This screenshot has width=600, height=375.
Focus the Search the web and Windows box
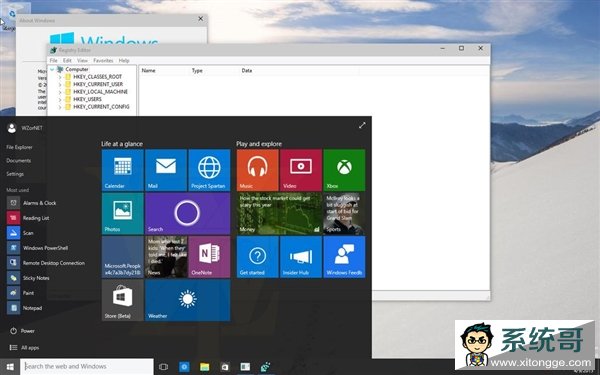click(87, 367)
